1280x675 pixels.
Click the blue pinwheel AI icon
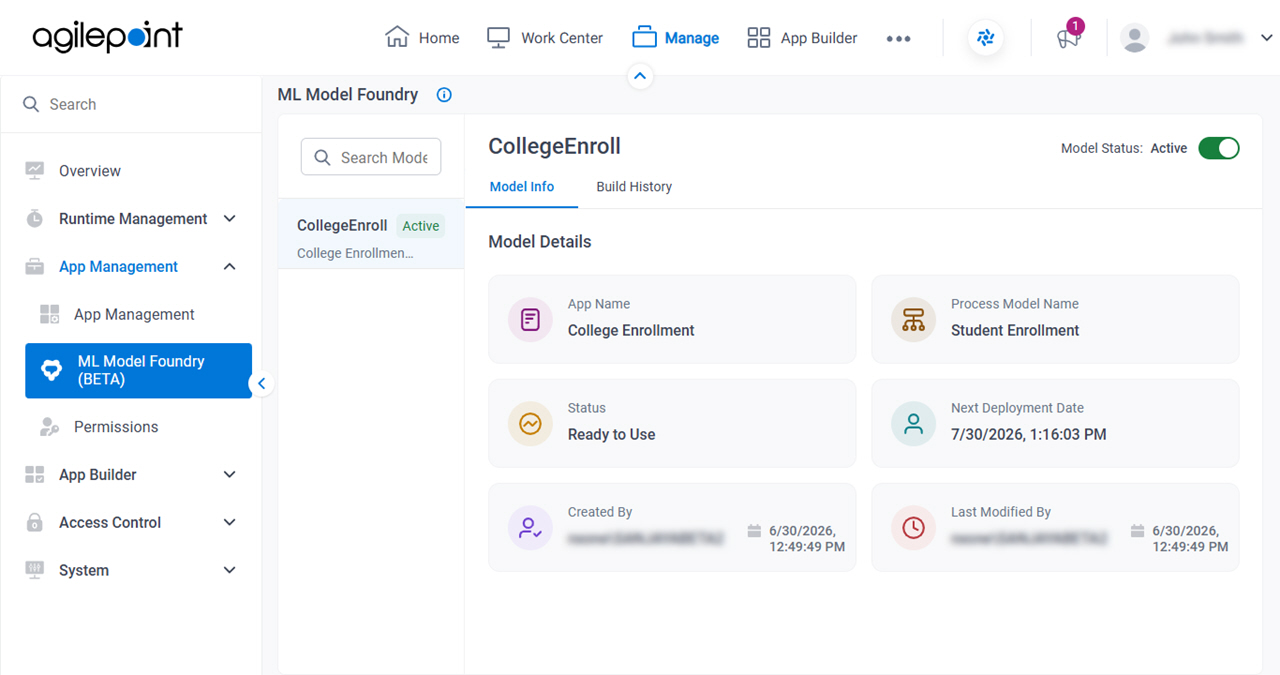(986, 38)
